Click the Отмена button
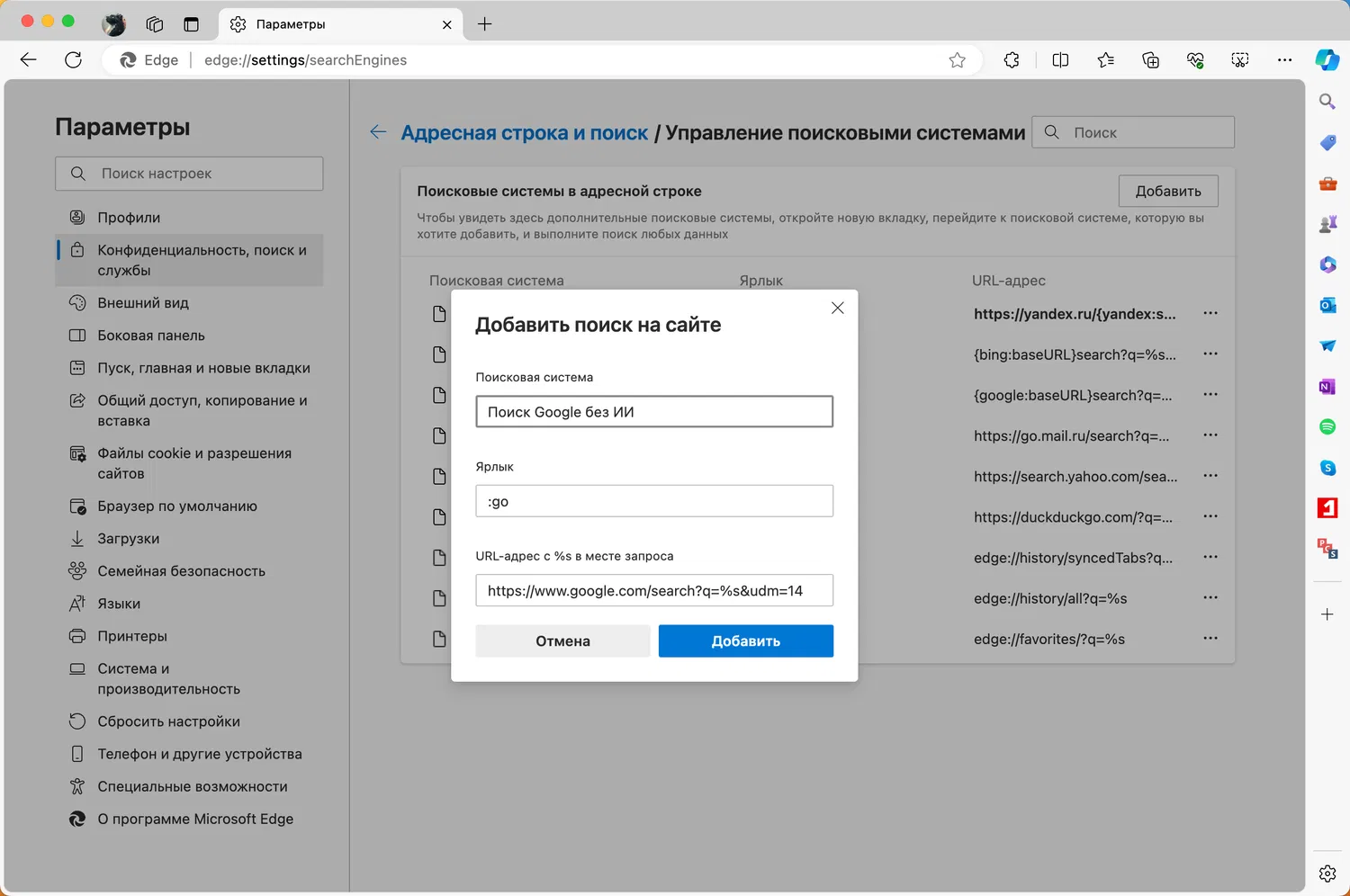Viewport: 1350px width, 896px height. [x=562, y=641]
